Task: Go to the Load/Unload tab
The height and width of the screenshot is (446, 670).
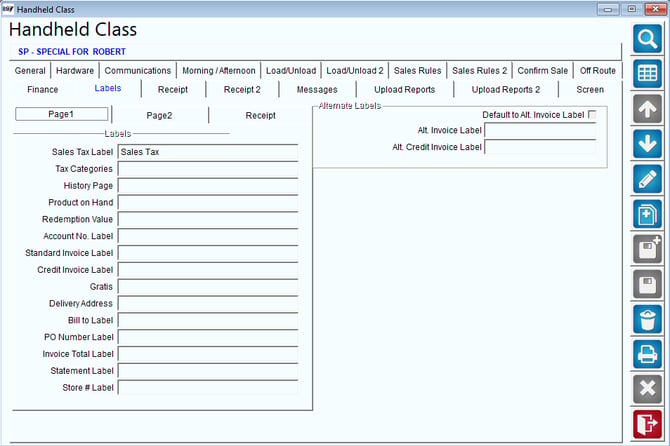Action: 291,70
